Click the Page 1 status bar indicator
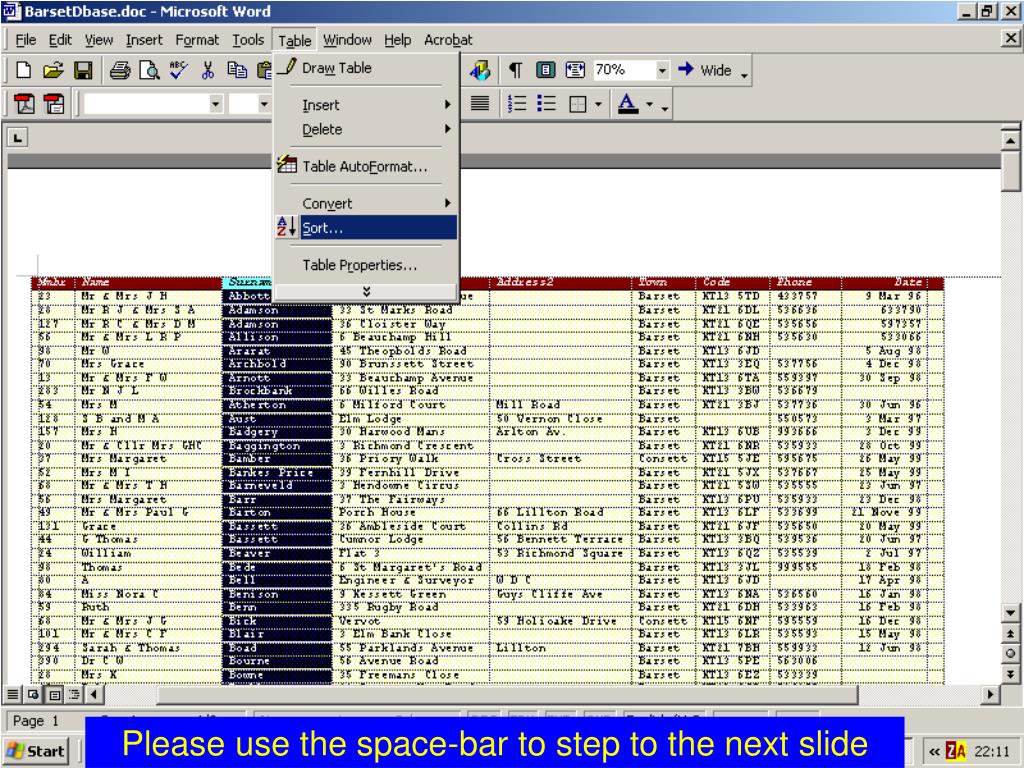 [x=36, y=720]
